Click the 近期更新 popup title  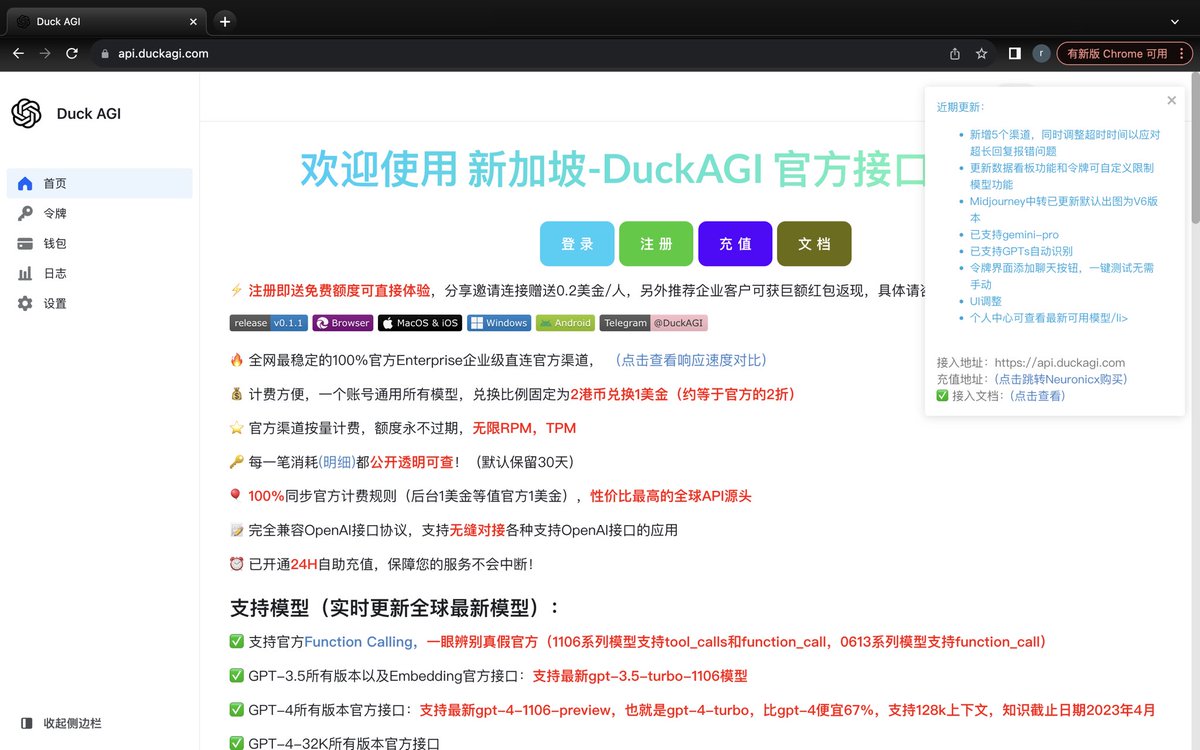click(x=960, y=106)
